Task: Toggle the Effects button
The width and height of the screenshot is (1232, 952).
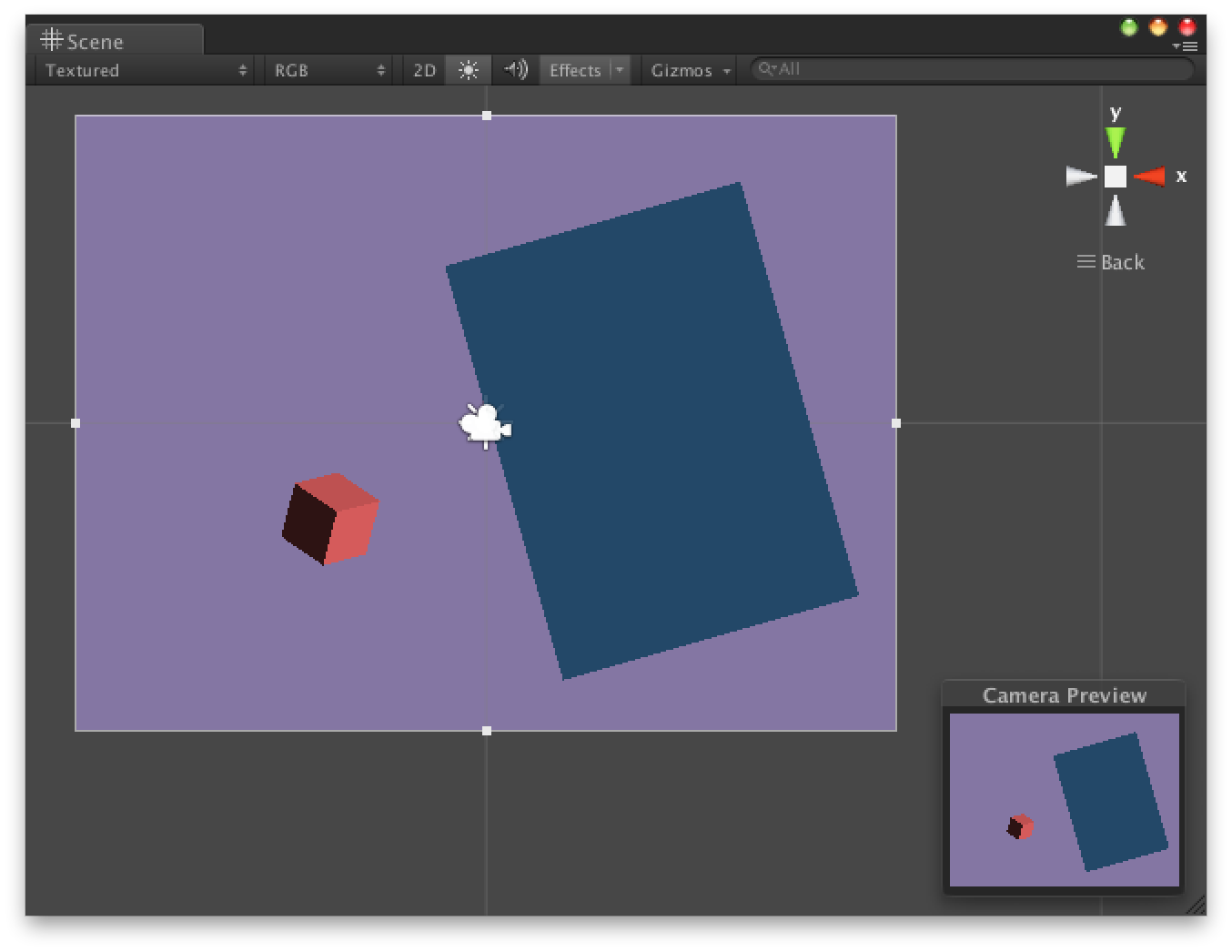Action: pyautogui.click(x=574, y=70)
